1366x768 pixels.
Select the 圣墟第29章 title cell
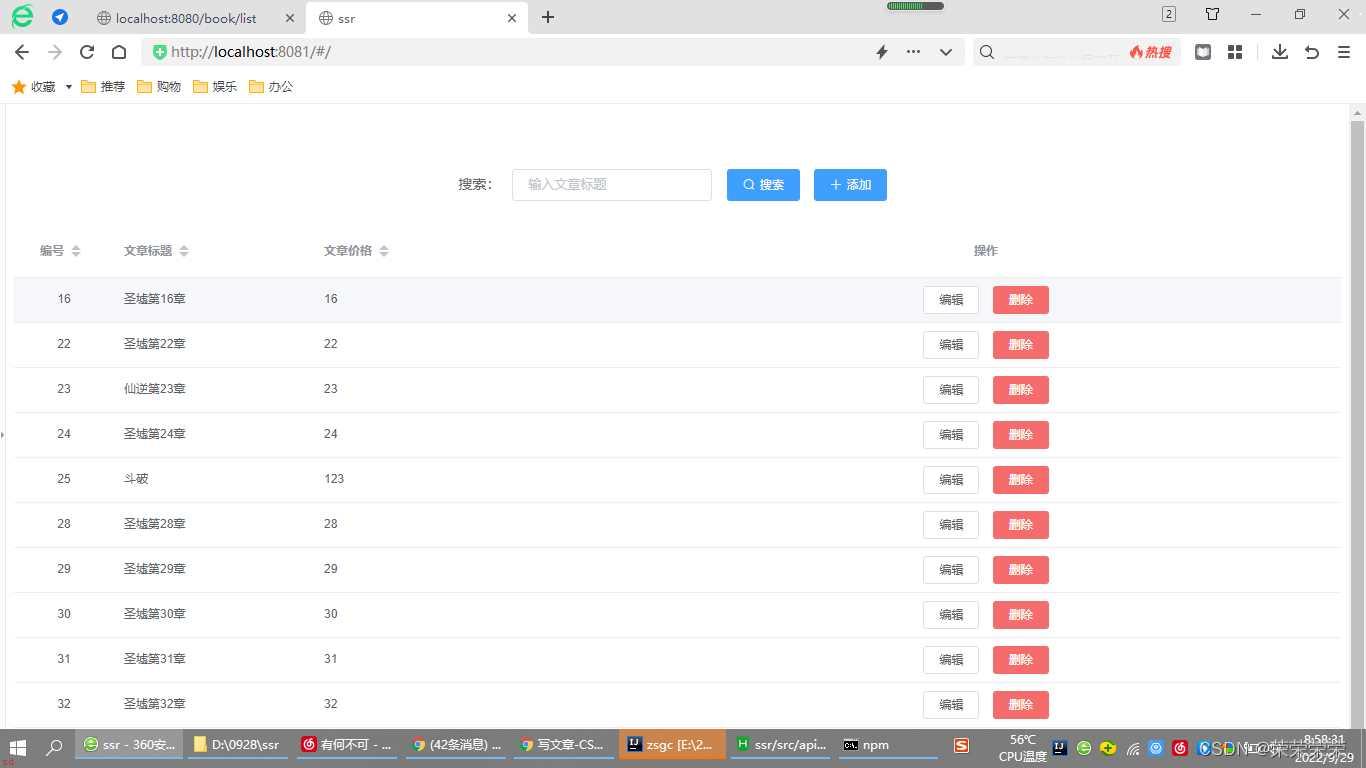click(x=155, y=569)
